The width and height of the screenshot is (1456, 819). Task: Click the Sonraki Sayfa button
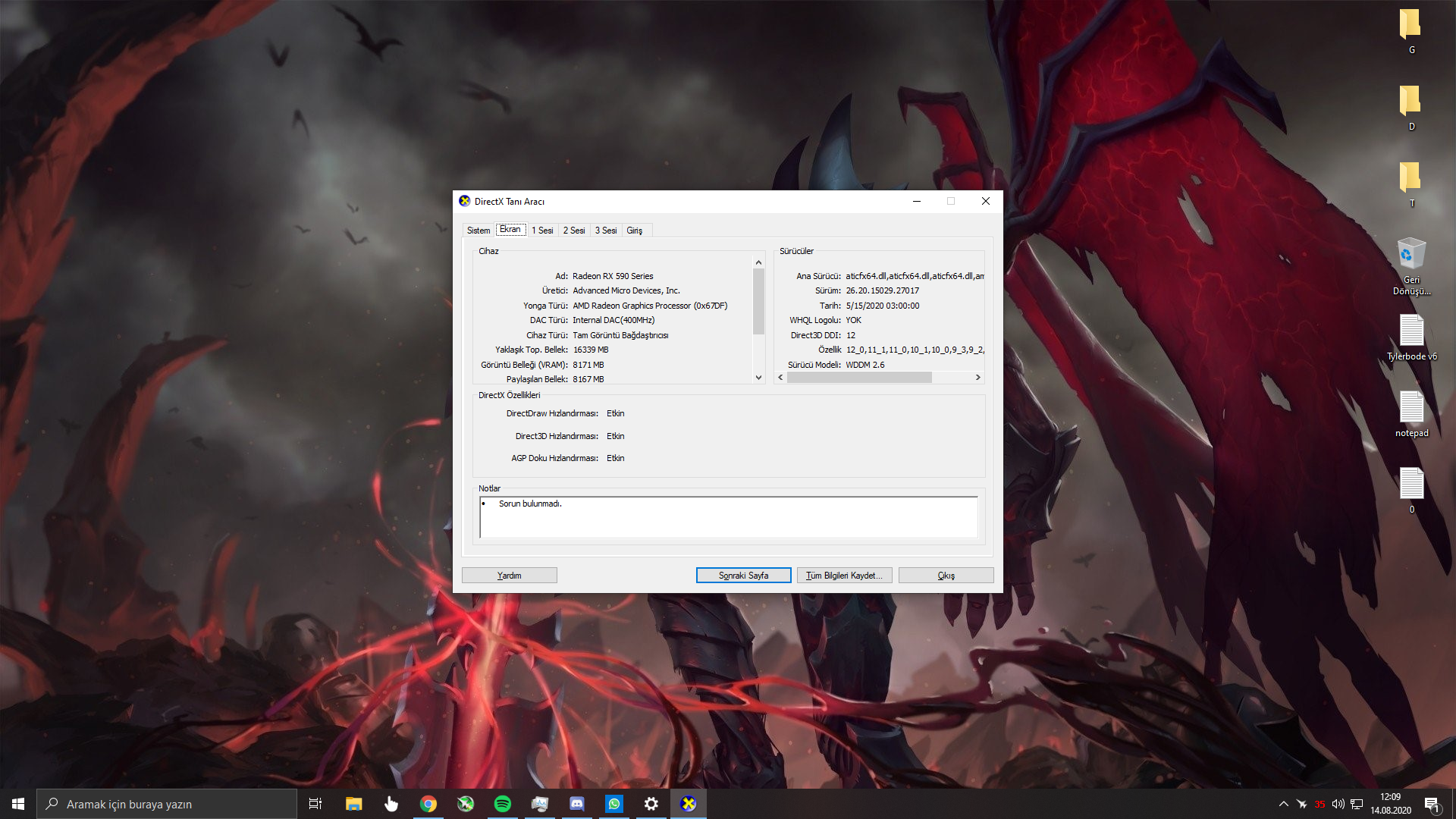coord(743,576)
